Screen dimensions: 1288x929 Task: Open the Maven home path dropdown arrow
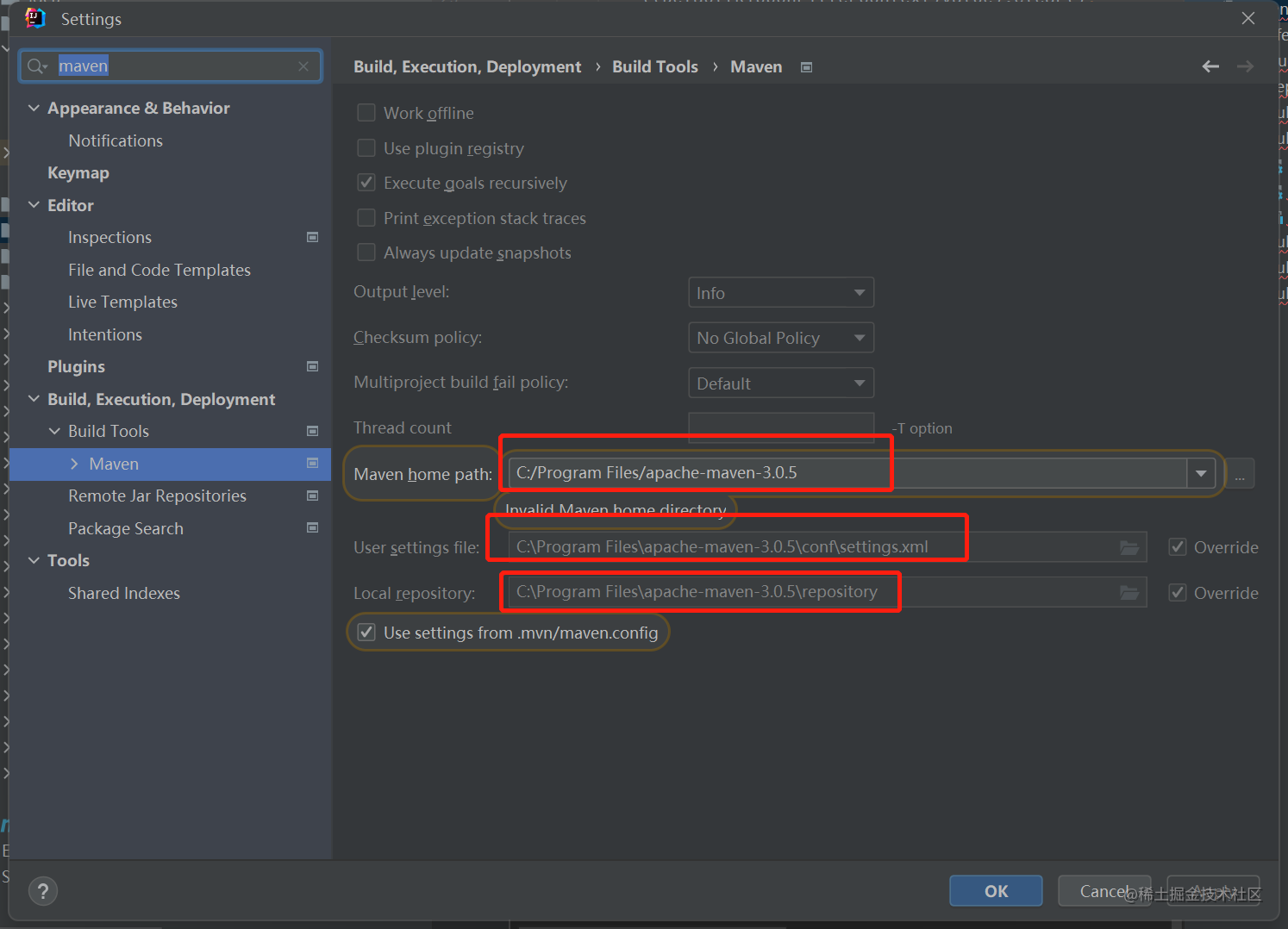coord(1201,473)
